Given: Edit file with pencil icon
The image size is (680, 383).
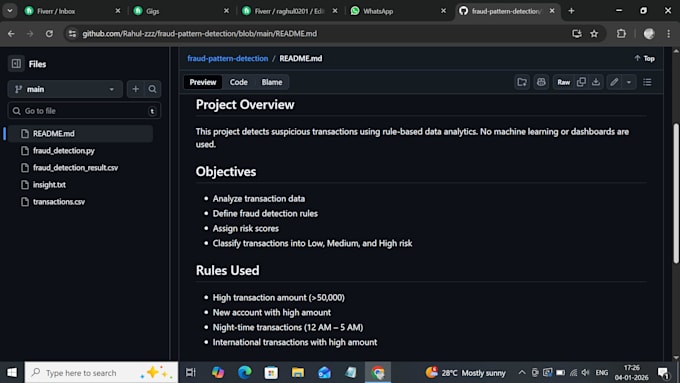Looking at the screenshot, I should (614, 82).
